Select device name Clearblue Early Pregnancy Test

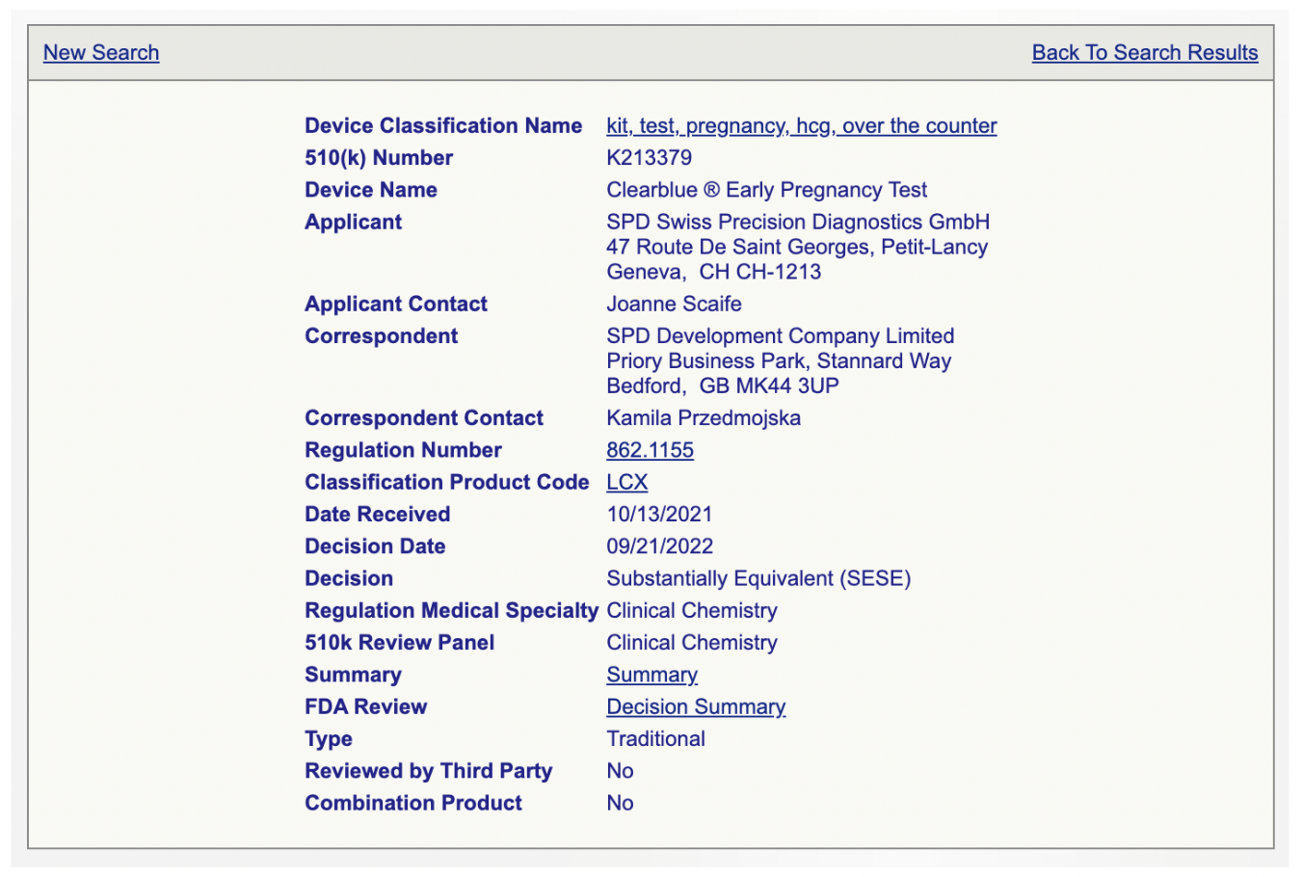pyautogui.click(x=766, y=189)
